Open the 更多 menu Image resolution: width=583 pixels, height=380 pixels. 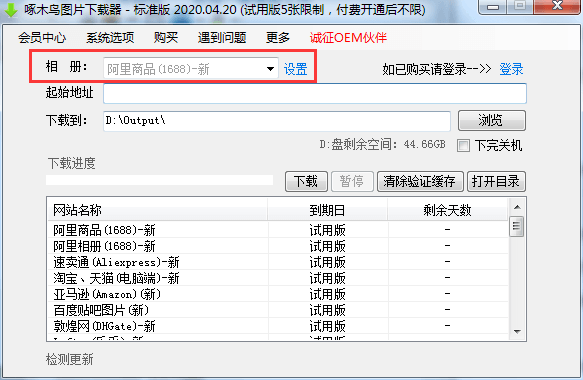pos(278,38)
